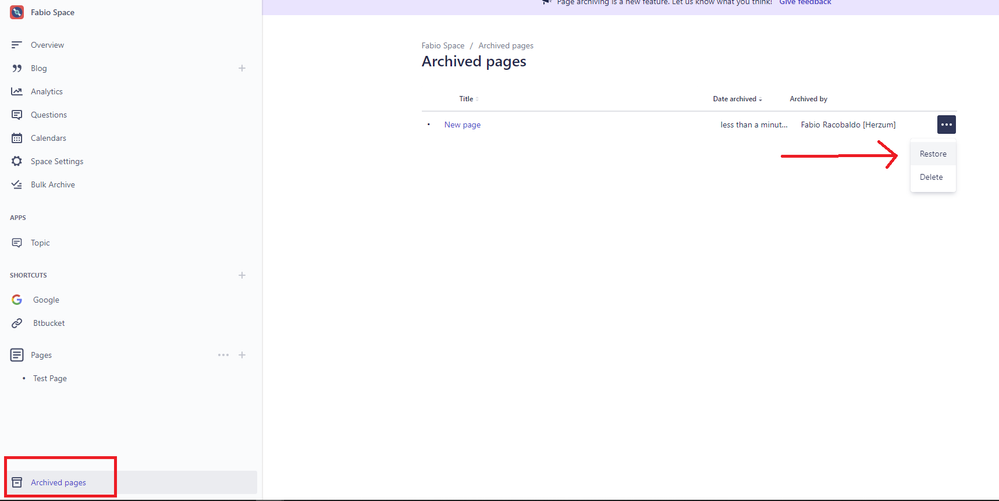The image size is (999, 501).
Task: Click the Btbucket link icon
Action: pyautogui.click(x=18, y=323)
